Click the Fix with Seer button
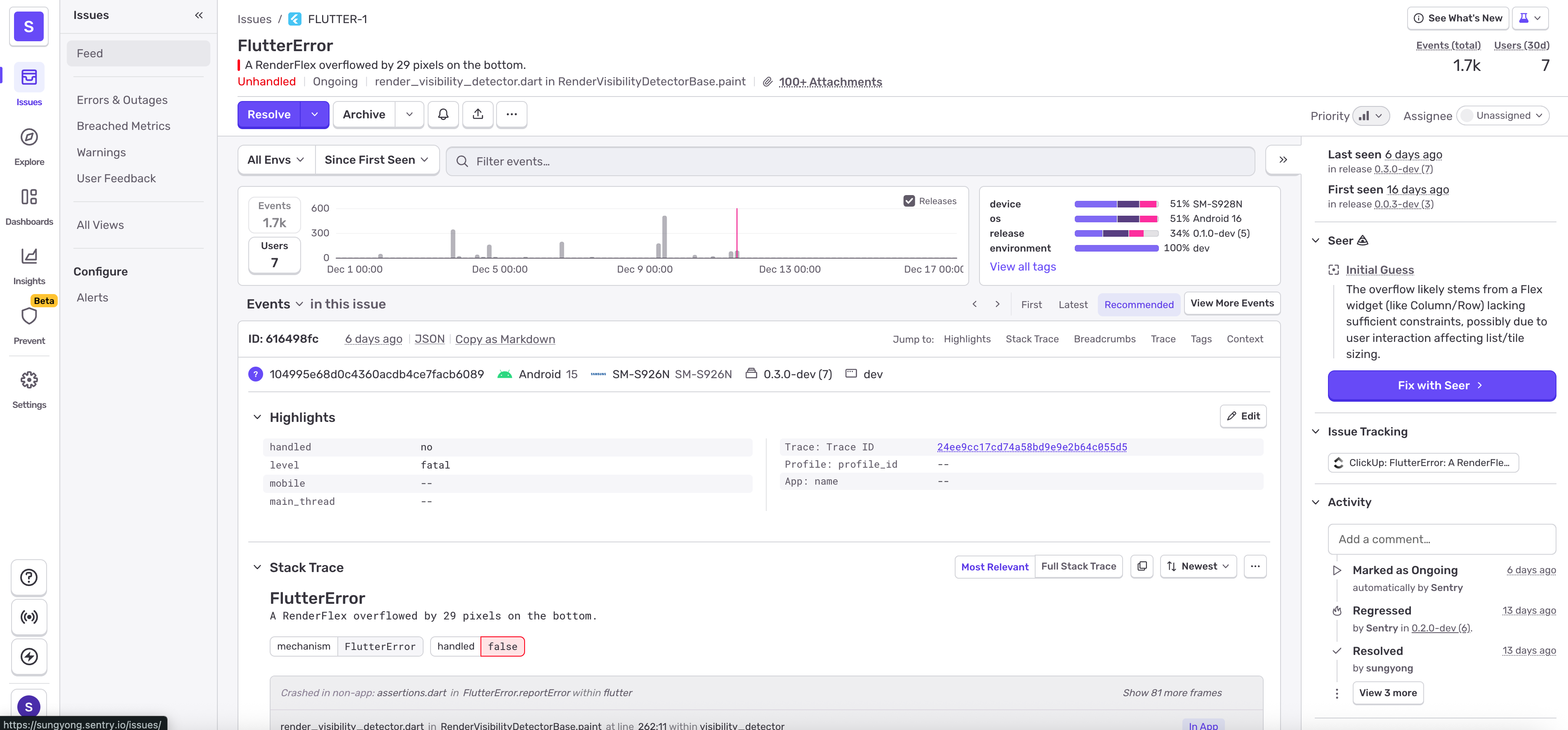 tap(1441, 385)
